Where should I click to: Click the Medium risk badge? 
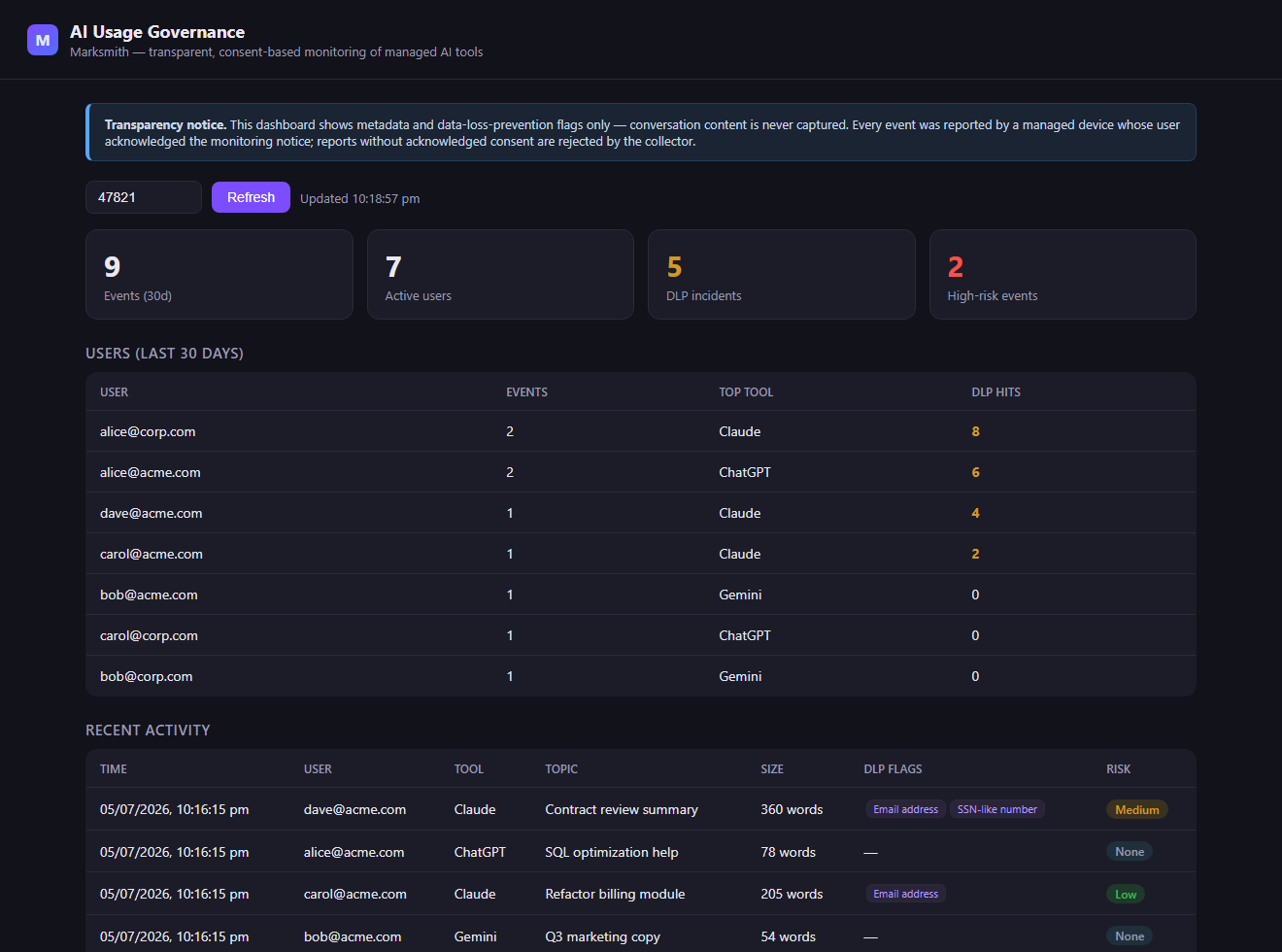[1136, 809]
